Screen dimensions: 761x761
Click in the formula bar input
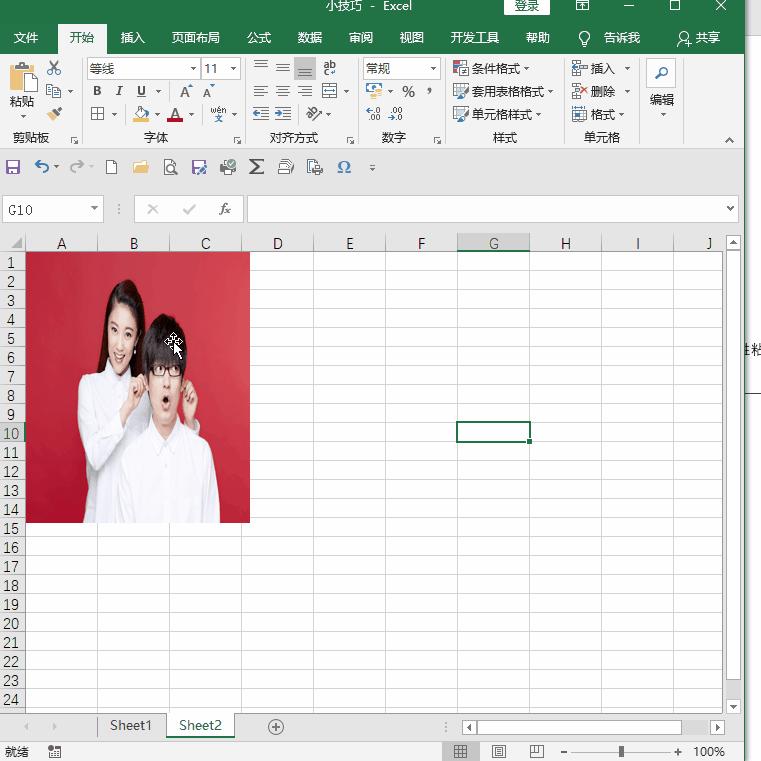pos(484,209)
